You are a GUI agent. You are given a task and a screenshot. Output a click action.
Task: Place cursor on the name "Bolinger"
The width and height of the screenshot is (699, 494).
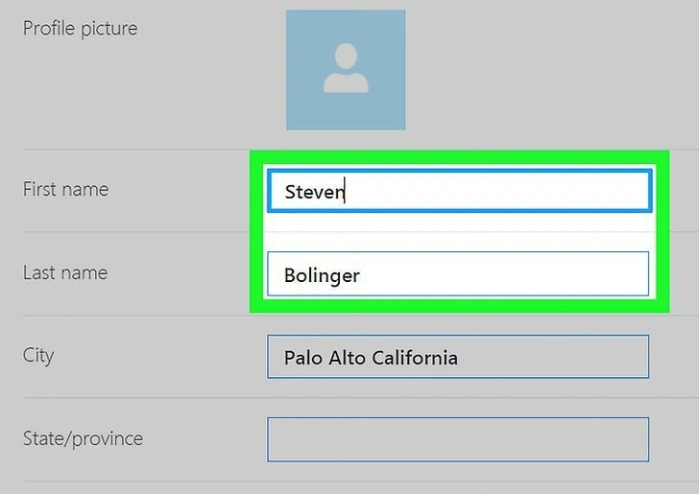click(x=322, y=276)
